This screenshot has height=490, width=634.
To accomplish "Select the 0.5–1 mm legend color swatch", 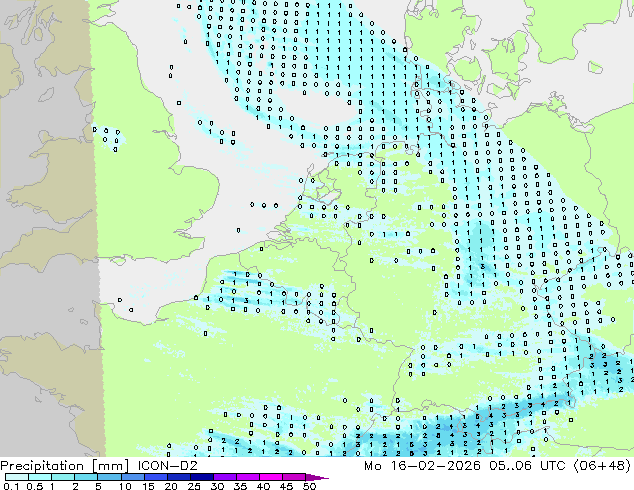I will [x=40, y=477].
